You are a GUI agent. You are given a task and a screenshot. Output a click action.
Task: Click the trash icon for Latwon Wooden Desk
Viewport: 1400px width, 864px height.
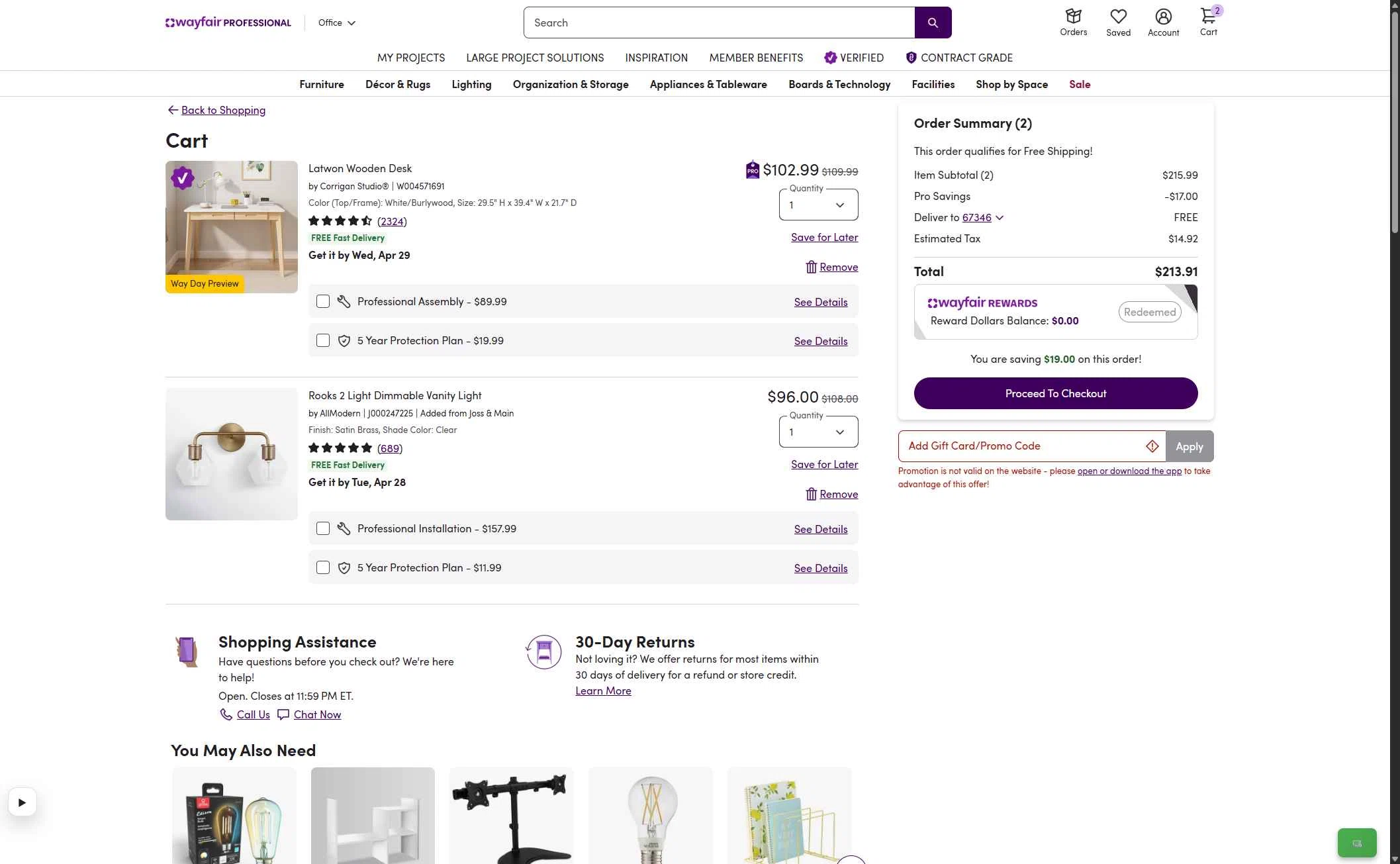coord(811,267)
